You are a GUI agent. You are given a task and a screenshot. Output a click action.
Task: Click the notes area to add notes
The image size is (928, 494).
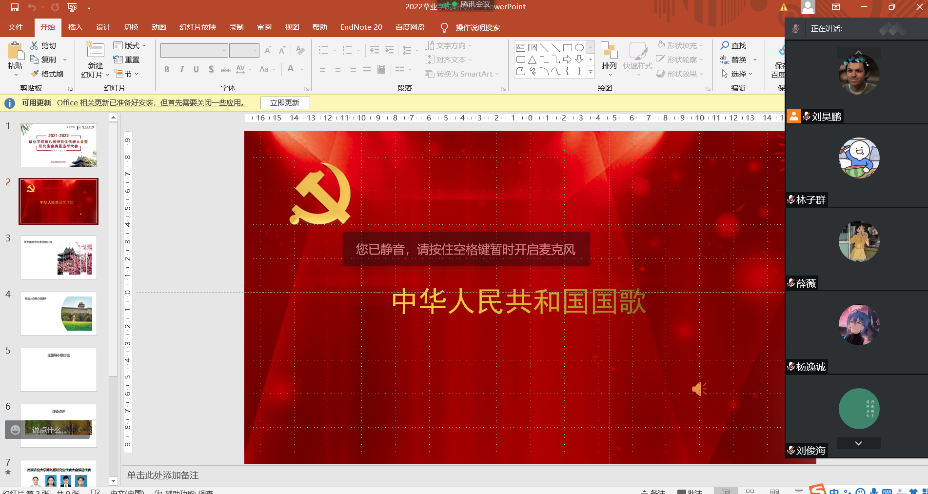point(450,474)
